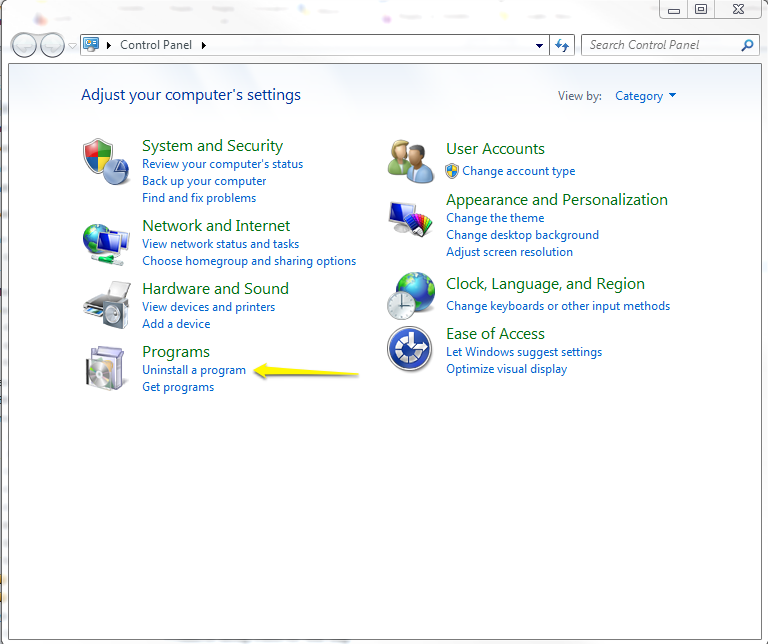Click Back up your computer
This screenshot has height=644, width=768.
(204, 181)
